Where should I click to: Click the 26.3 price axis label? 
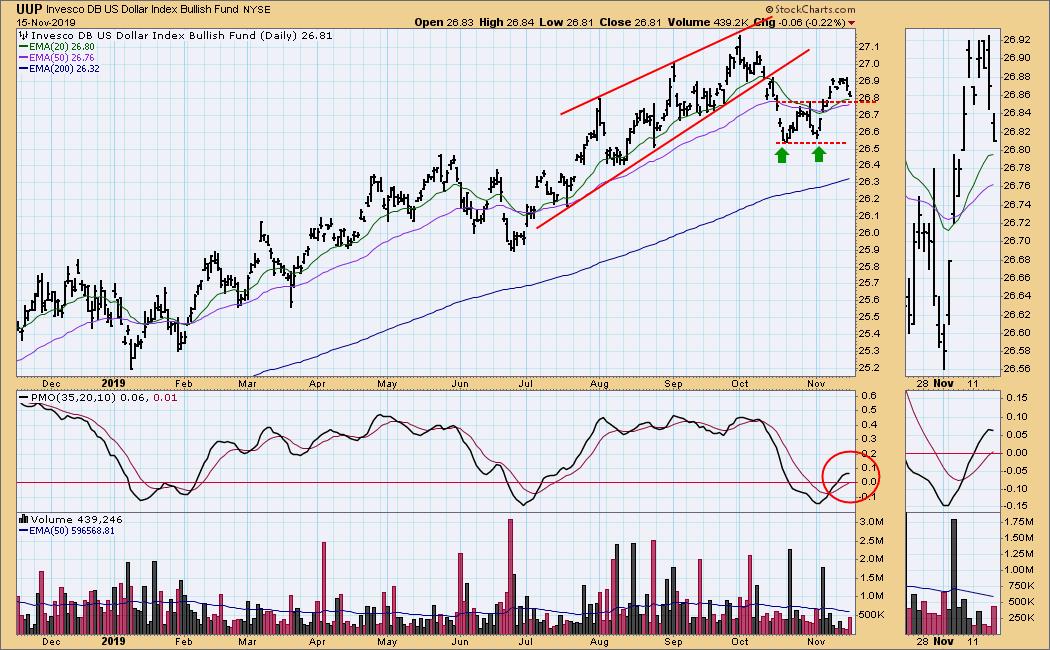click(x=868, y=182)
